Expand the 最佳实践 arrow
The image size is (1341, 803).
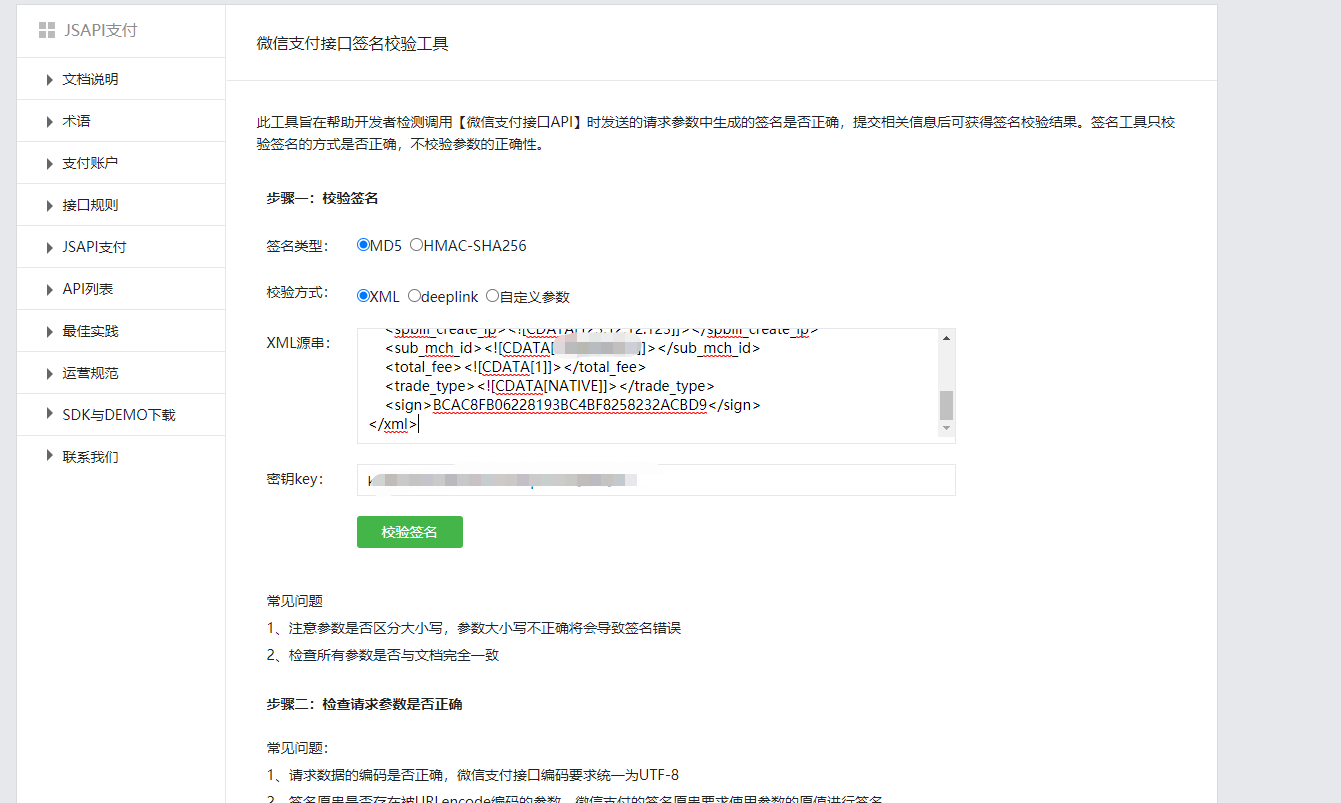pos(50,331)
